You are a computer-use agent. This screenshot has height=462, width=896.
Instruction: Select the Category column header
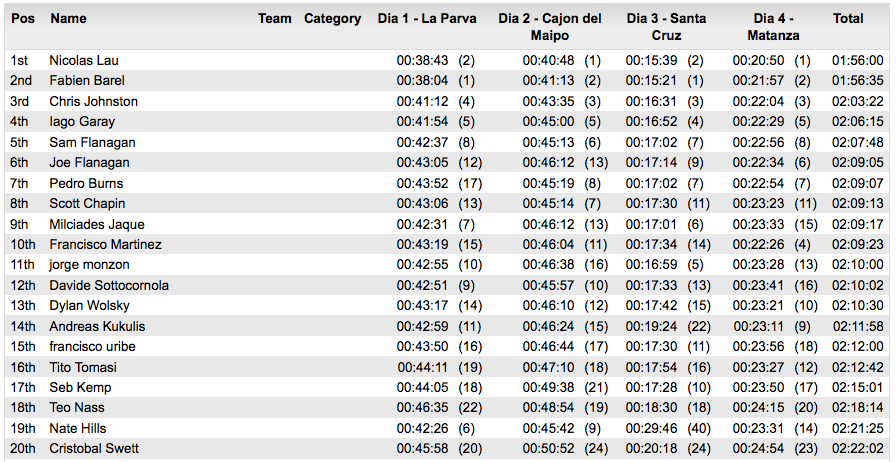click(x=332, y=18)
